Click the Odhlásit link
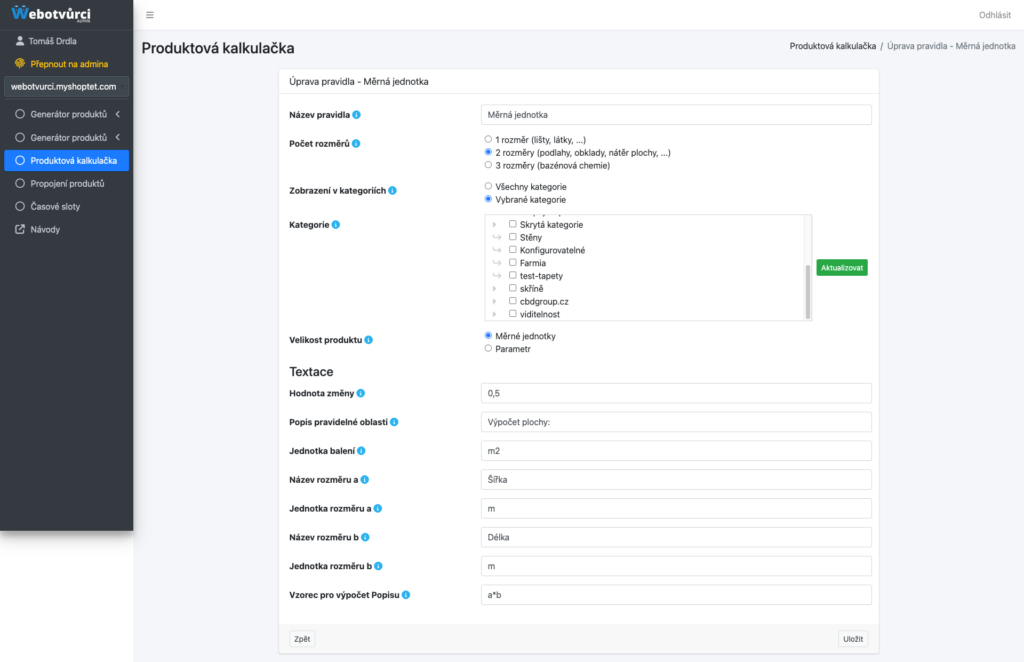 tap(995, 15)
